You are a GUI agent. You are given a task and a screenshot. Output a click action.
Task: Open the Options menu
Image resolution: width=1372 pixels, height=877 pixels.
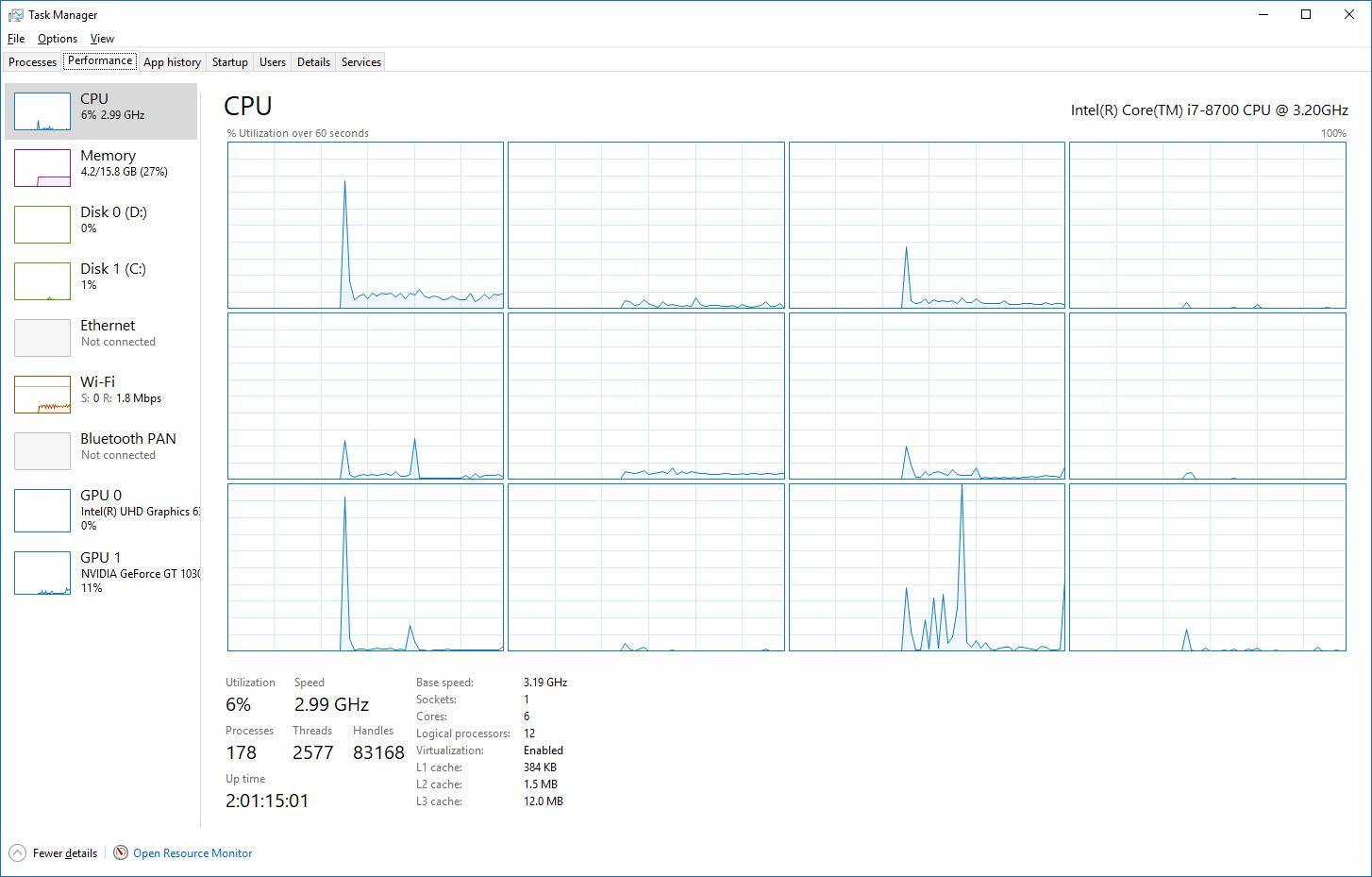(x=58, y=39)
